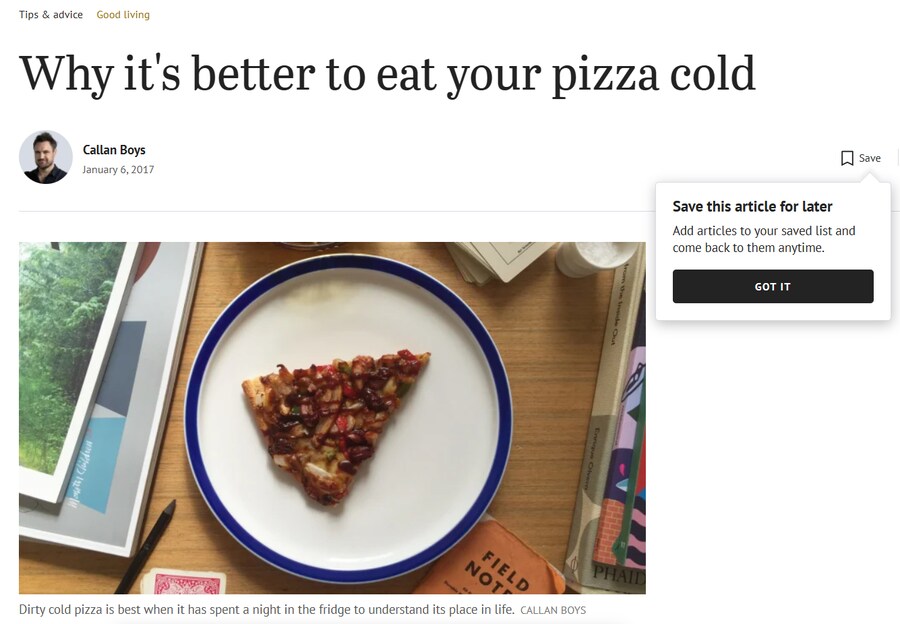Screen dimensions: 900x624
Task: Click the white salt shaker in photo
Action: pos(595,258)
